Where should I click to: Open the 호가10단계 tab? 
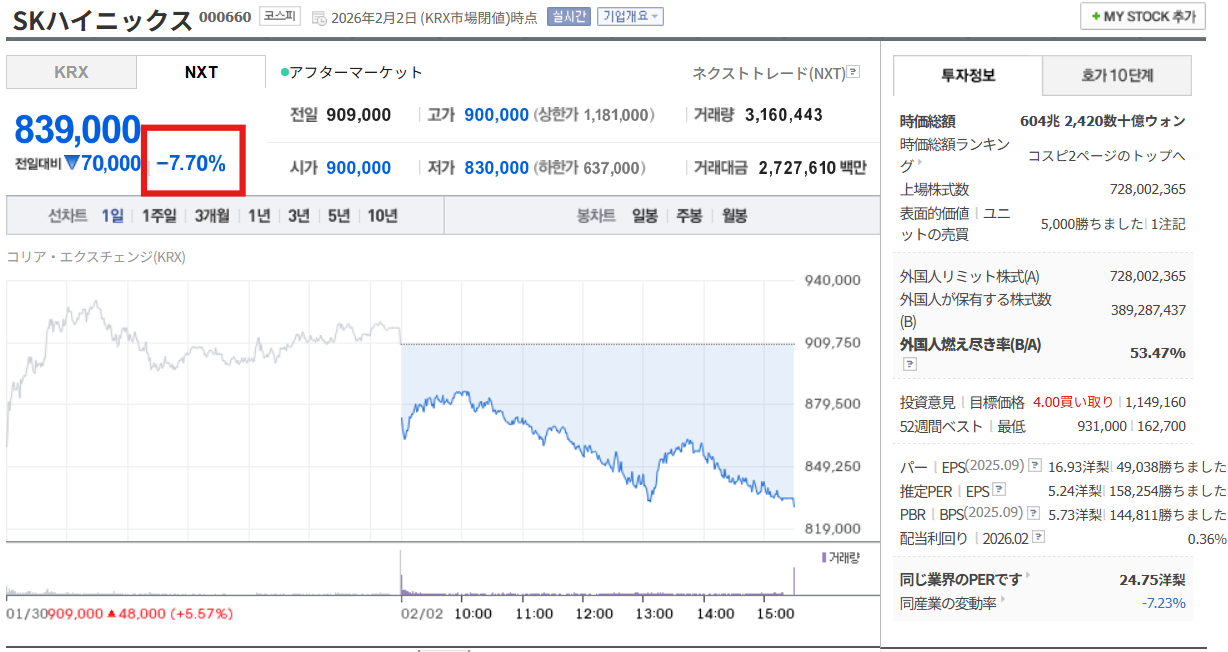1117,75
